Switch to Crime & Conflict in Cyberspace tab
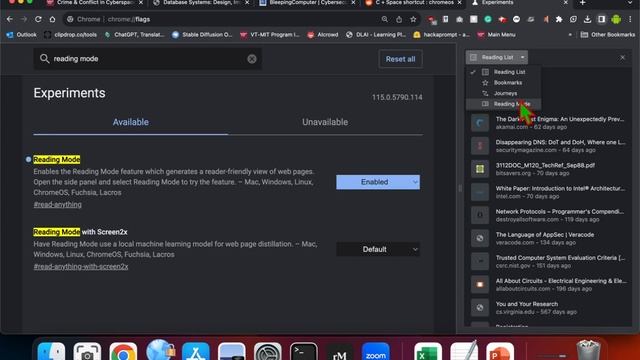Viewport: 640px width, 360px height. 95,3
